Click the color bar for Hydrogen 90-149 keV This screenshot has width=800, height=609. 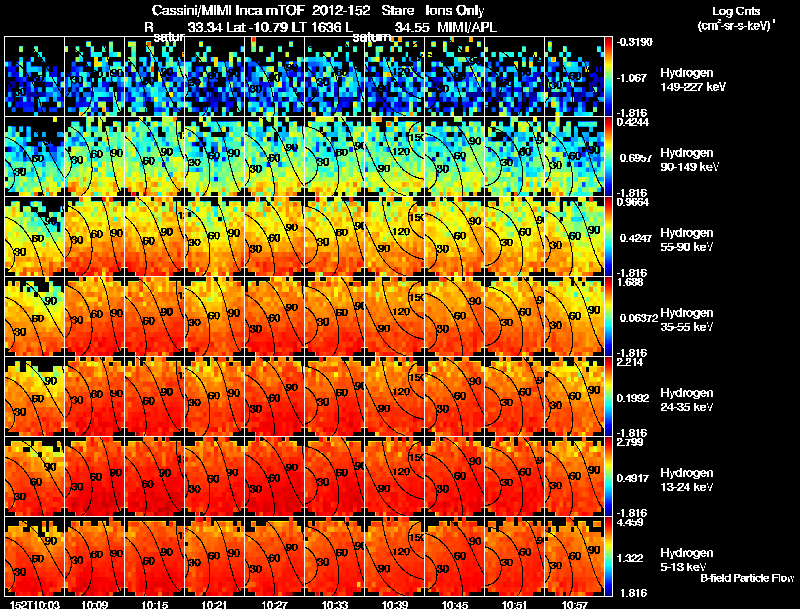pos(608,157)
